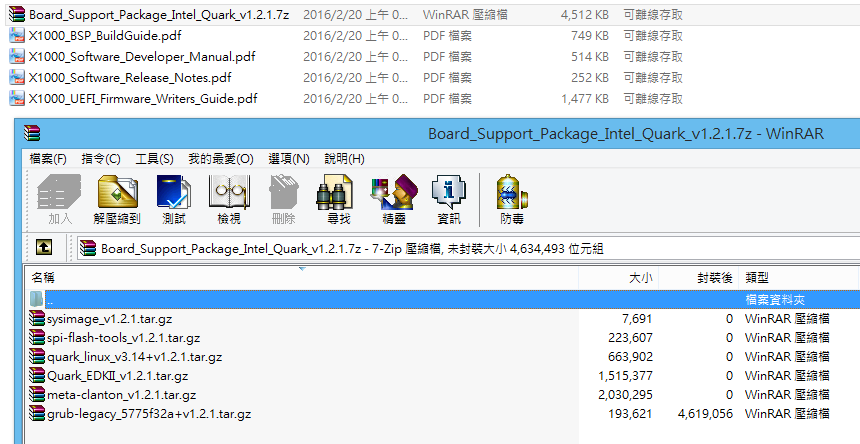Click the Extract To (解壓縮到) toolbar icon

117,192
